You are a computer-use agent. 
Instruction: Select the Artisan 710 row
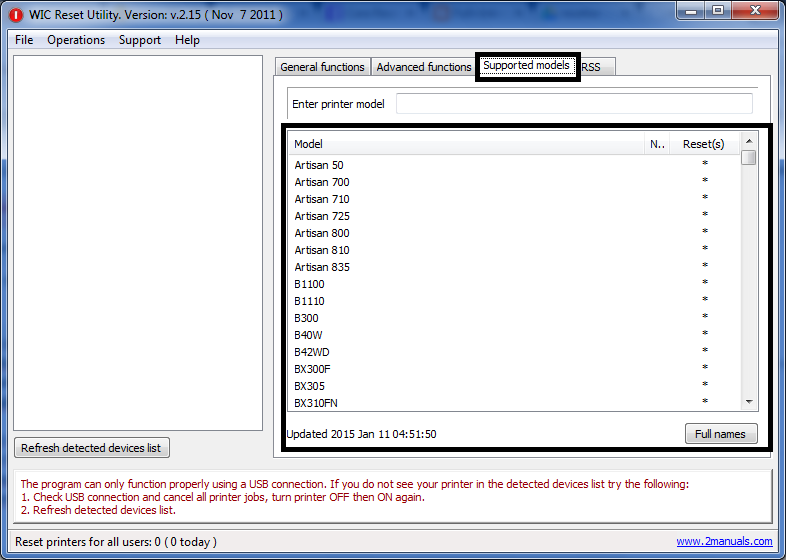point(514,199)
